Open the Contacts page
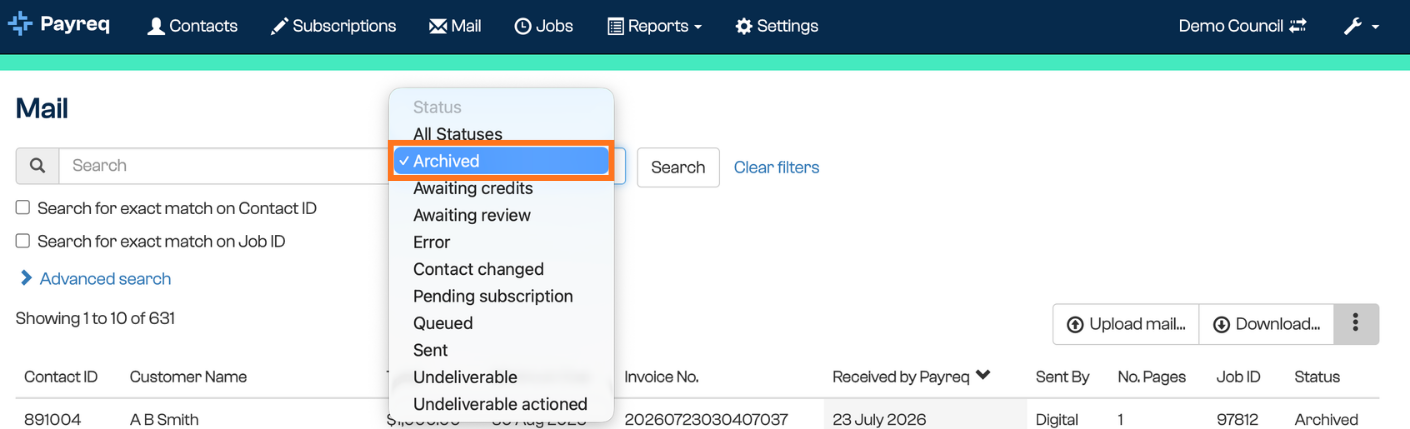The height and width of the screenshot is (429, 1410). (192, 26)
